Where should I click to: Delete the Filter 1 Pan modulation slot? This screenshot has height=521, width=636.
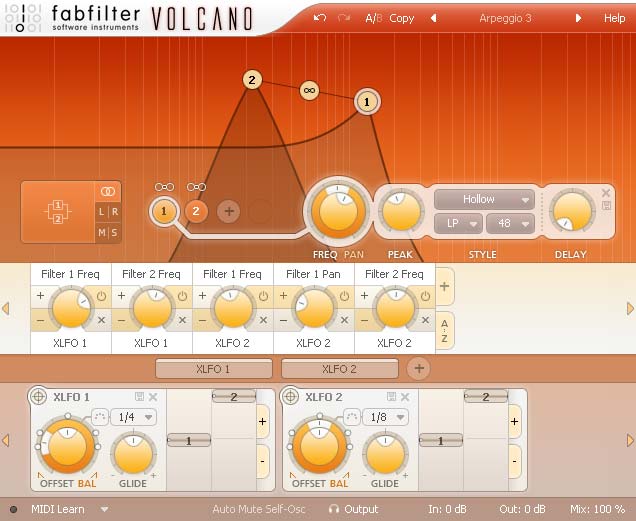(344, 320)
